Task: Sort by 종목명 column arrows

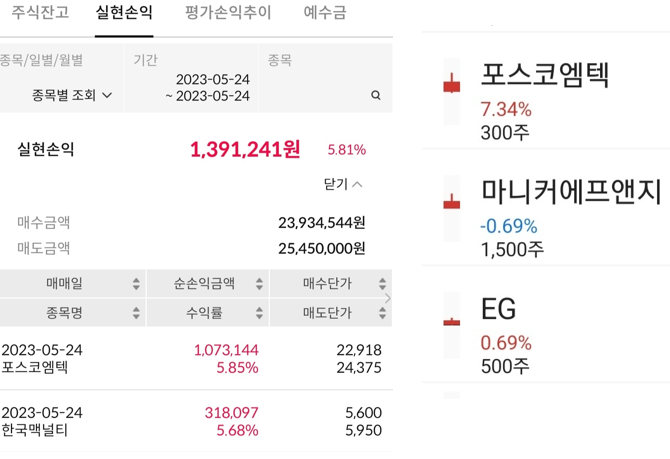Action: click(x=136, y=312)
